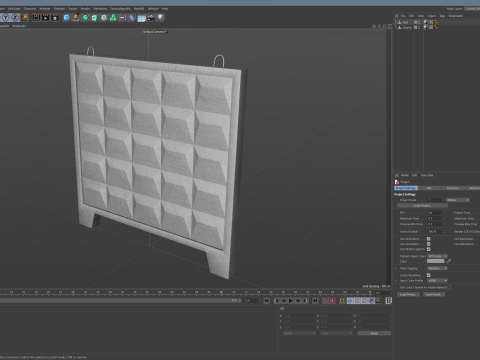This screenshot has width=480, height=360.
Task: Click the Default Camera viewport label
Action: click(154, 32)
